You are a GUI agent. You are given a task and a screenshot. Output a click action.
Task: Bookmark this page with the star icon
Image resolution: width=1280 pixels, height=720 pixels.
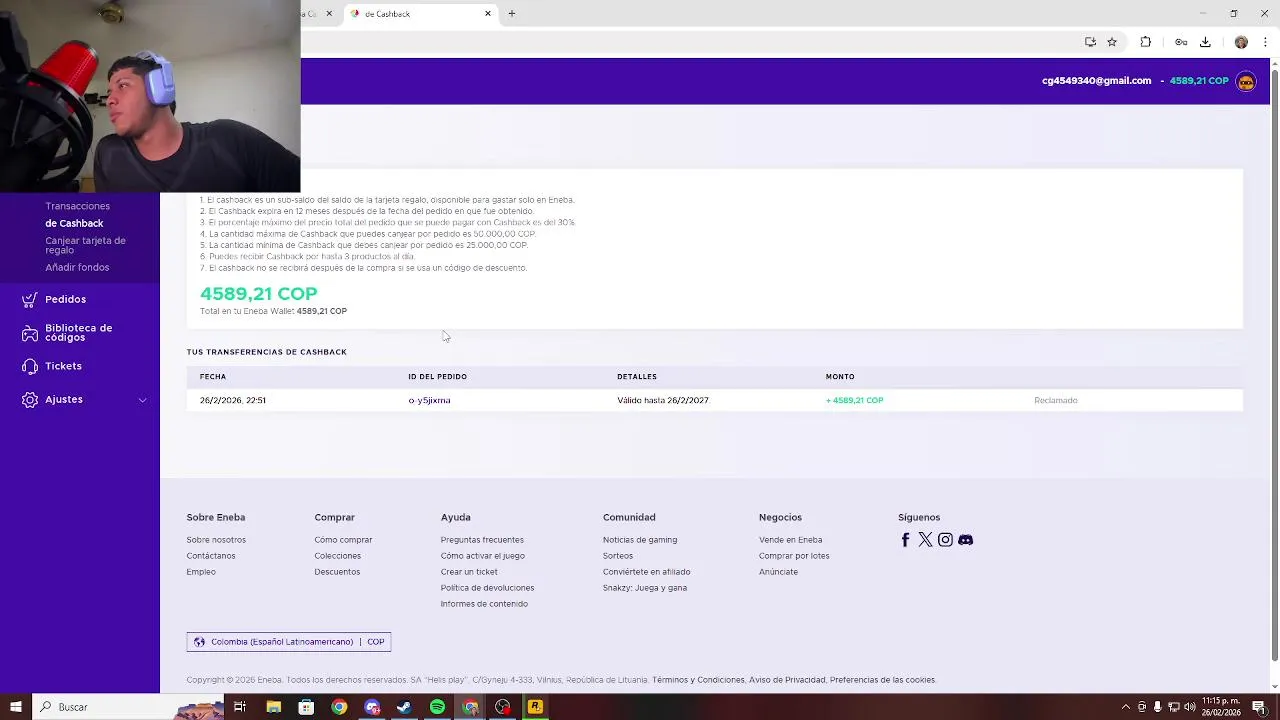pos(1112,42)
